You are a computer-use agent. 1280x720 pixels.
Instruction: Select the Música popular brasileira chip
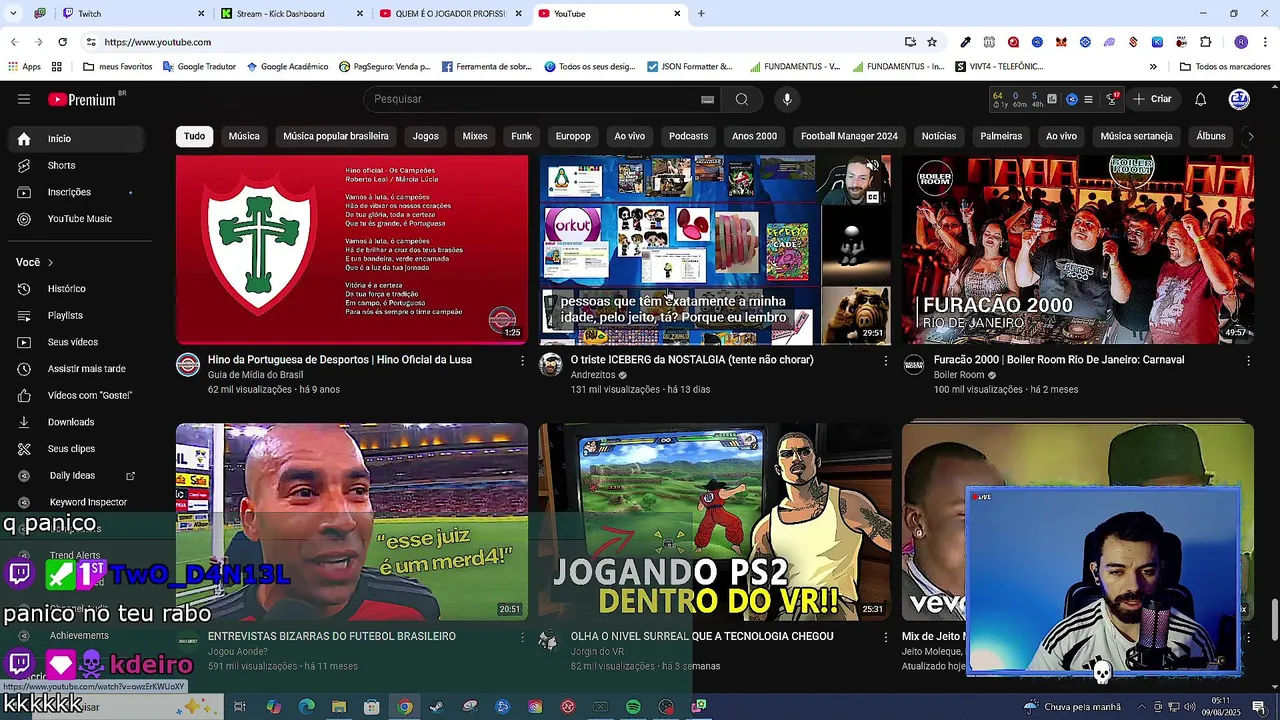(x=336, y=136)
